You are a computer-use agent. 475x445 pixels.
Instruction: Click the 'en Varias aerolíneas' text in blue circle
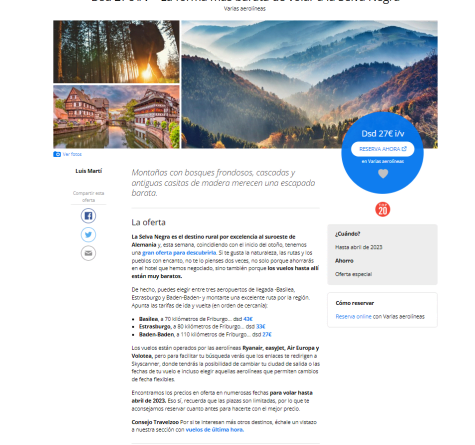point(383,161)
